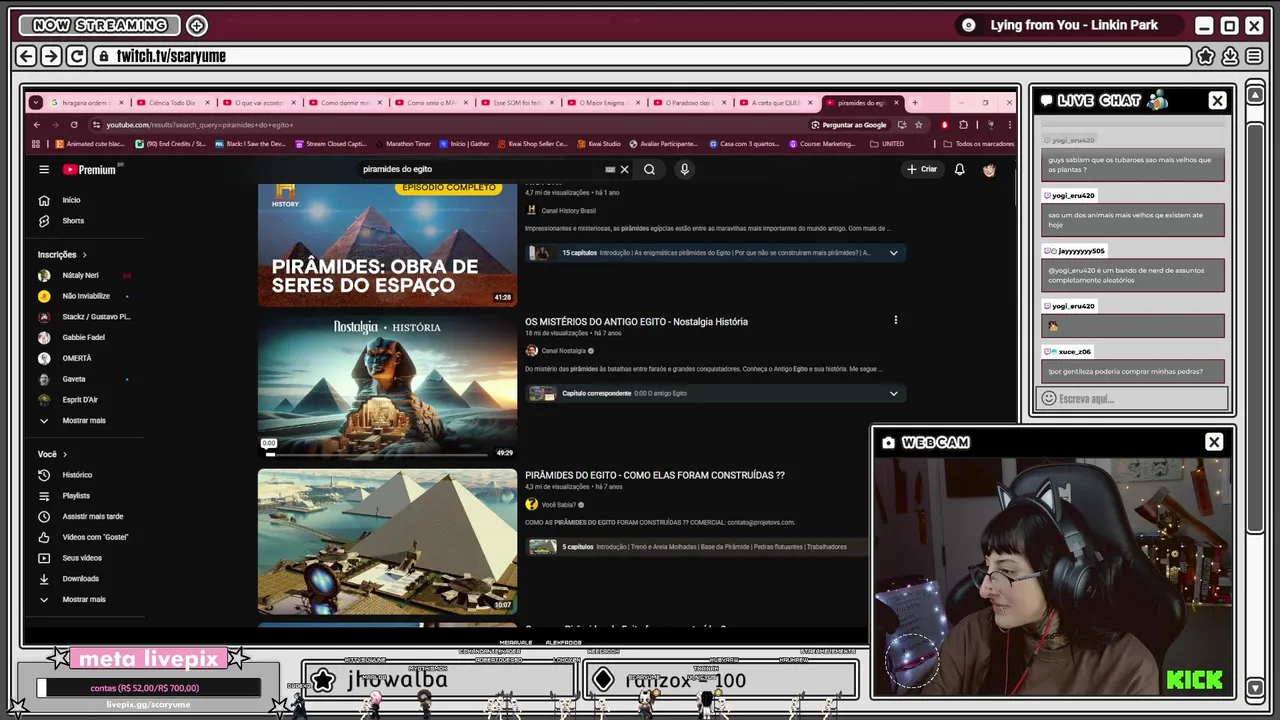Start voice search with the microphone

(684, 170)
